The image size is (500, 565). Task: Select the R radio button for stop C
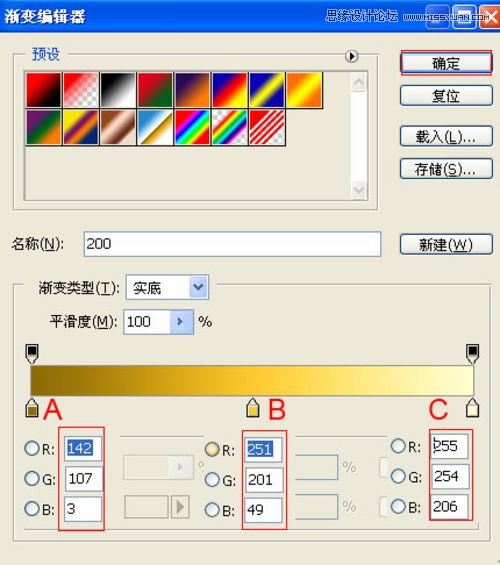point(398,446)
